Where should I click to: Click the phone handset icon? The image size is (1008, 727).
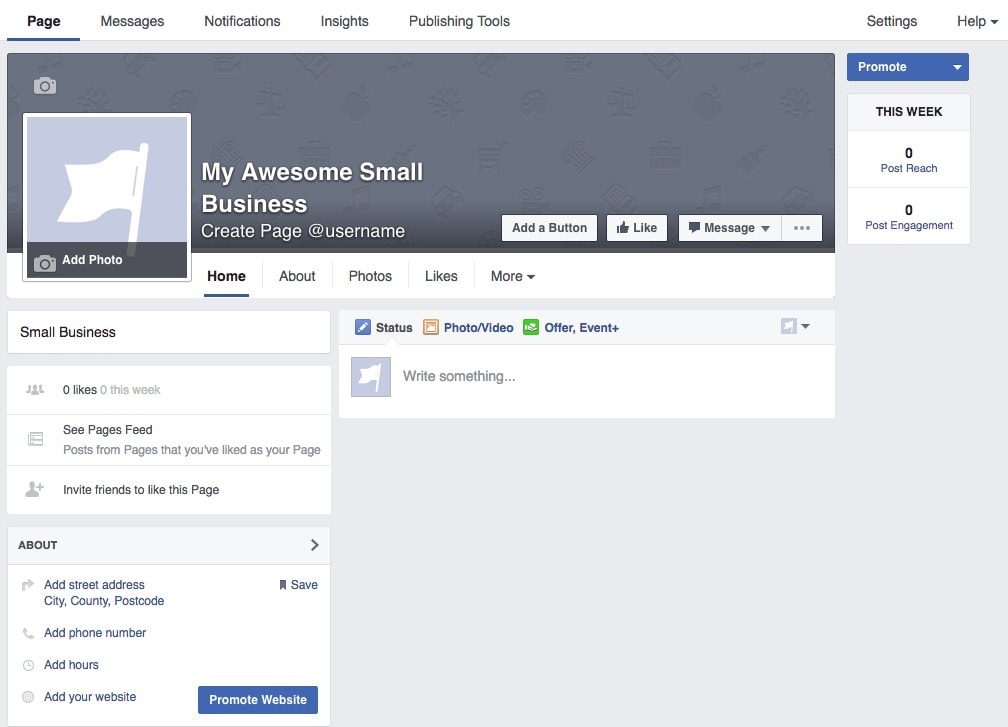28,633
